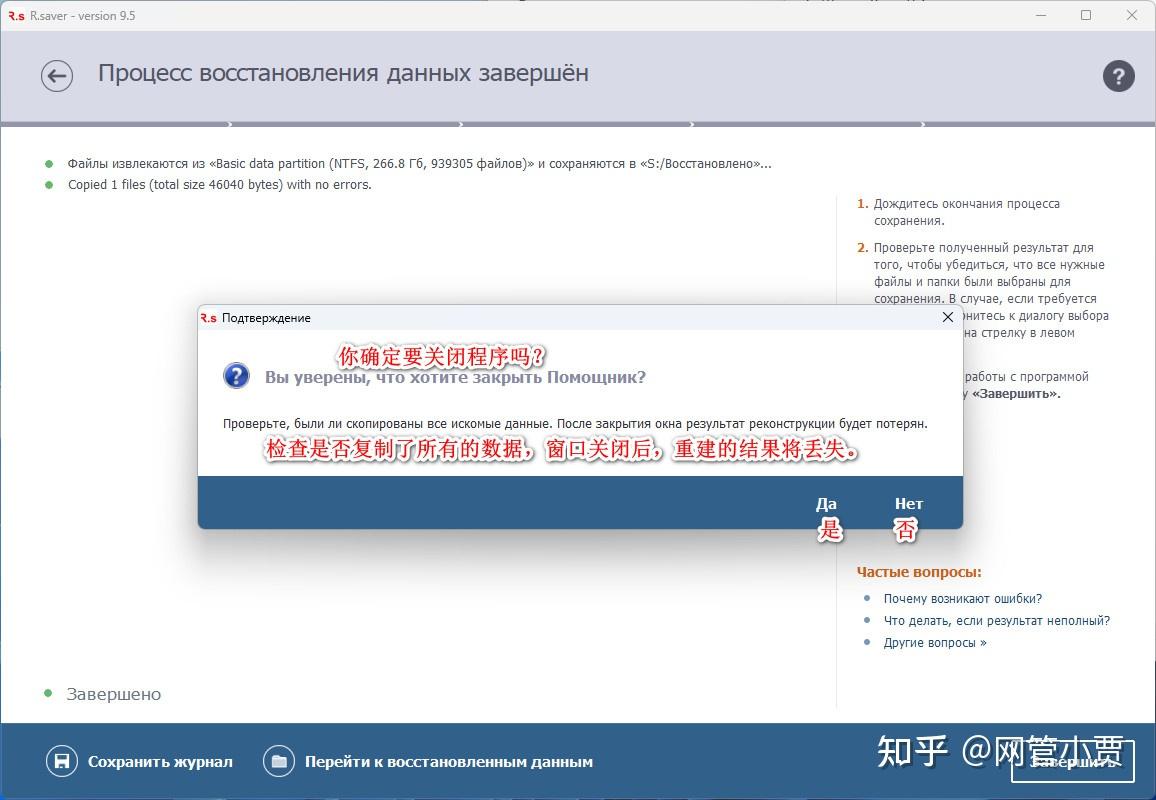Click the save-disk icon beside Сохранить журнал
The image size is (1156, 800).
[61, 760]
